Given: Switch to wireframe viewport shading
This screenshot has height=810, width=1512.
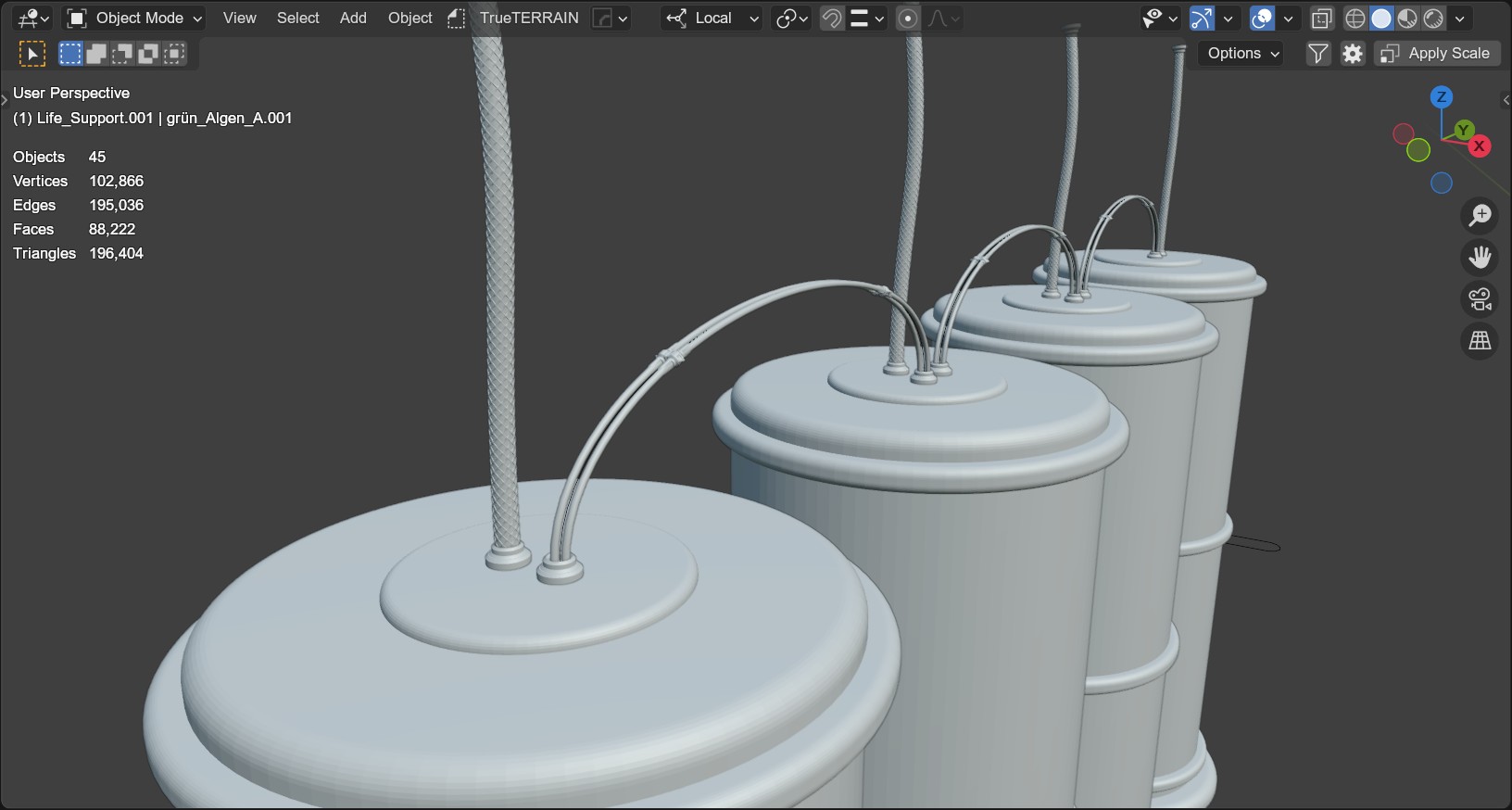Looking at the screenshot, I should pos(1355,18).
